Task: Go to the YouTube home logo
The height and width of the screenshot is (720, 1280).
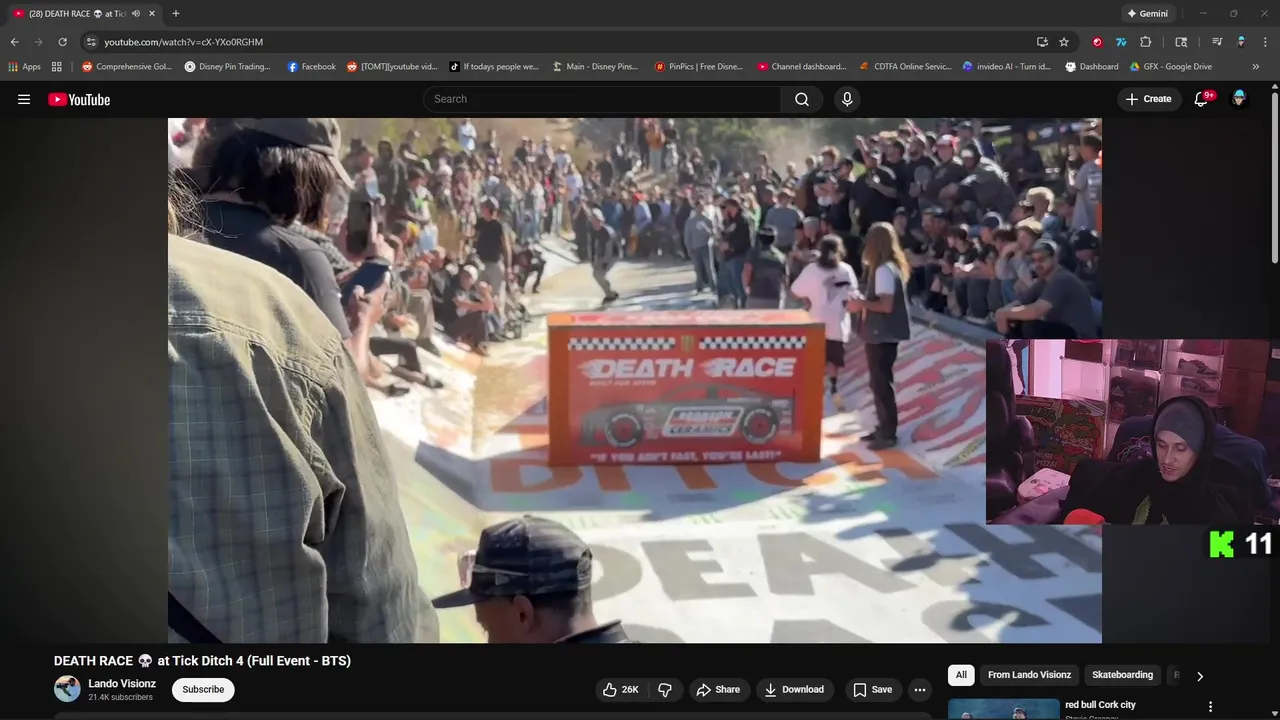Action: click(x=79, y=99)
